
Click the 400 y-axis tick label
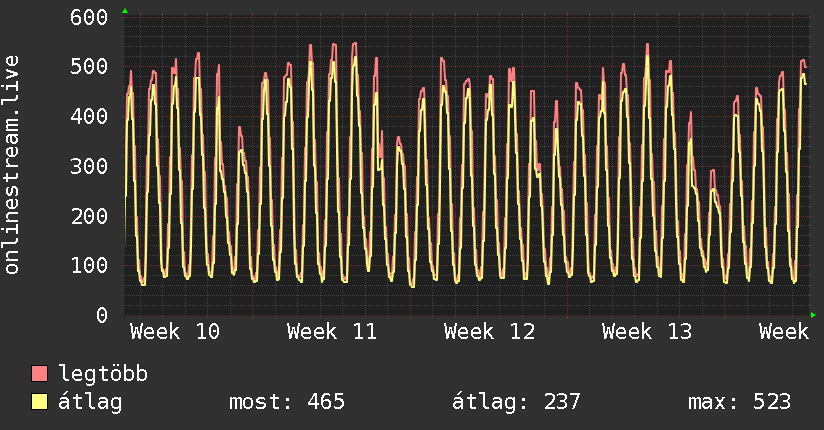point(89,116)
